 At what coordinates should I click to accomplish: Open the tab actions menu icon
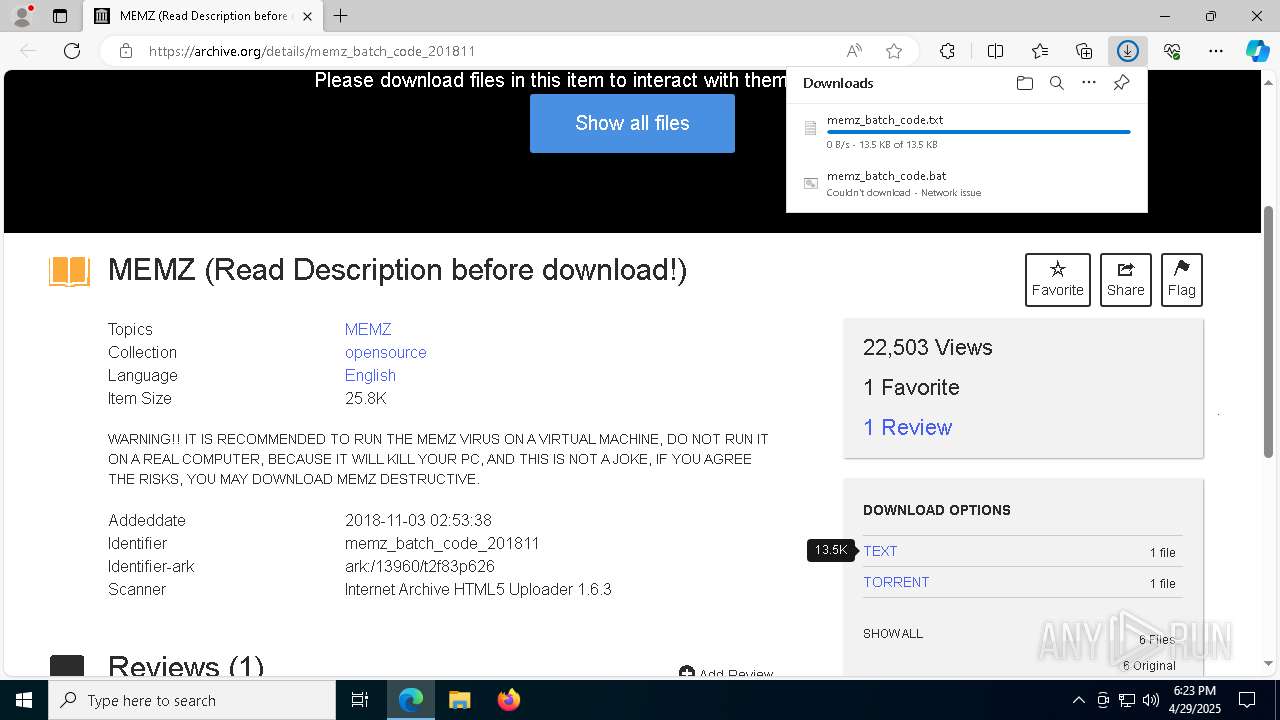click(x=60, y=16)
